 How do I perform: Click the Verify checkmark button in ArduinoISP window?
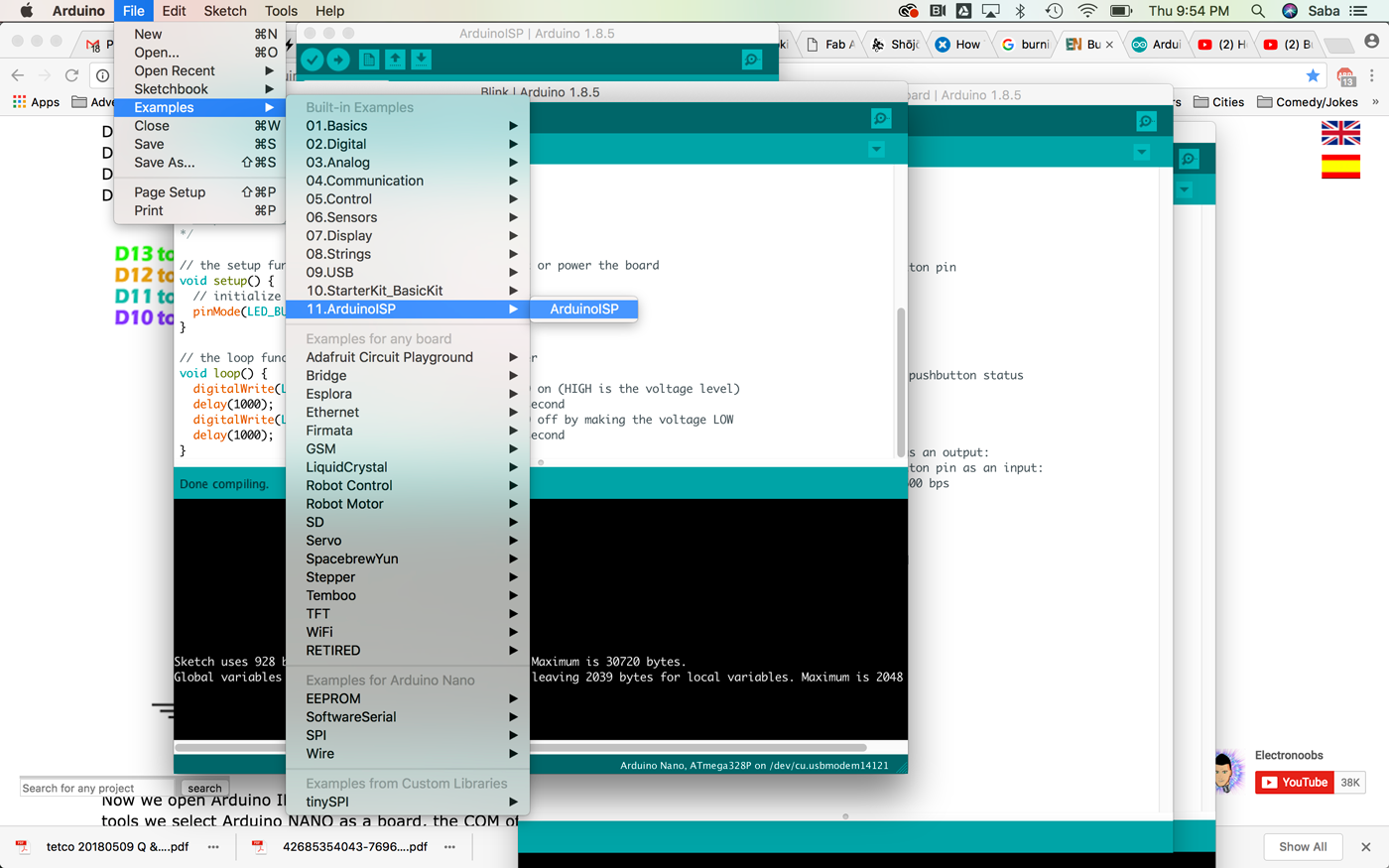click(x=313, y=60)
